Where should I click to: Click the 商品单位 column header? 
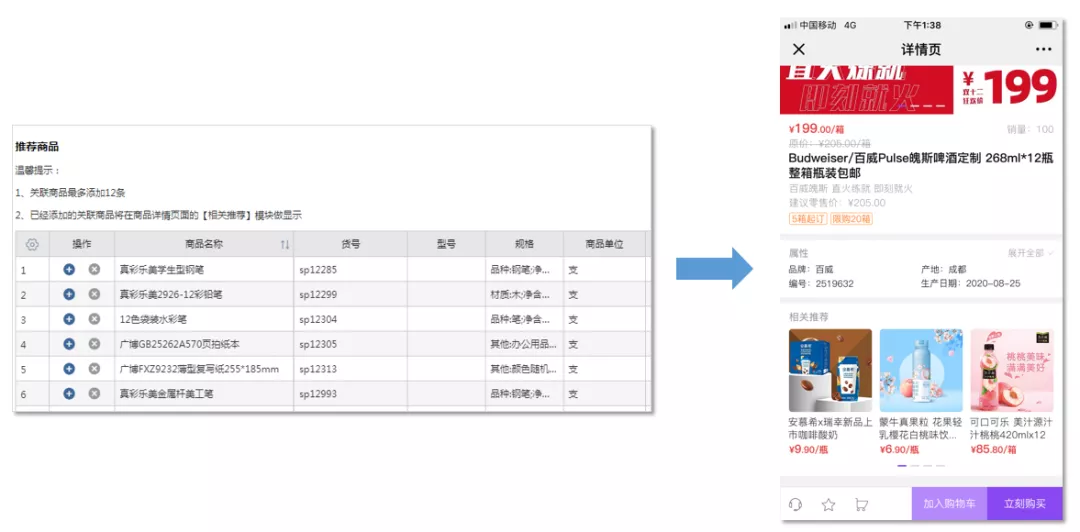pyautogui.click(x=604, y=244)
